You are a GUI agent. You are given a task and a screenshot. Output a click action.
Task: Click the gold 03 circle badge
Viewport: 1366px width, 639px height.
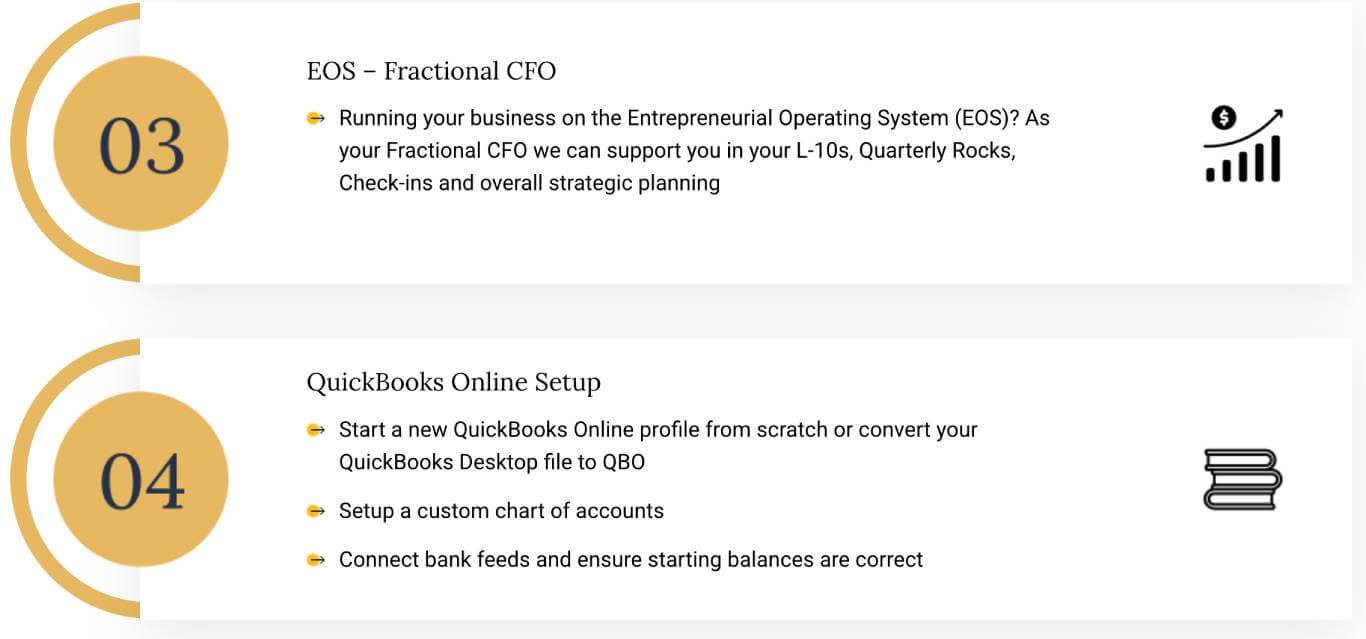point(141,143)
